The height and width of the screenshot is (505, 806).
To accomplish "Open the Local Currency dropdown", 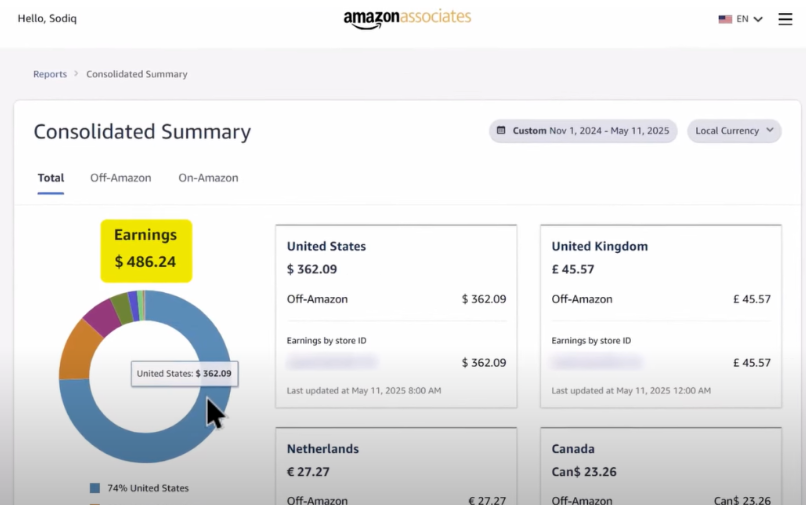I will 734,131.
